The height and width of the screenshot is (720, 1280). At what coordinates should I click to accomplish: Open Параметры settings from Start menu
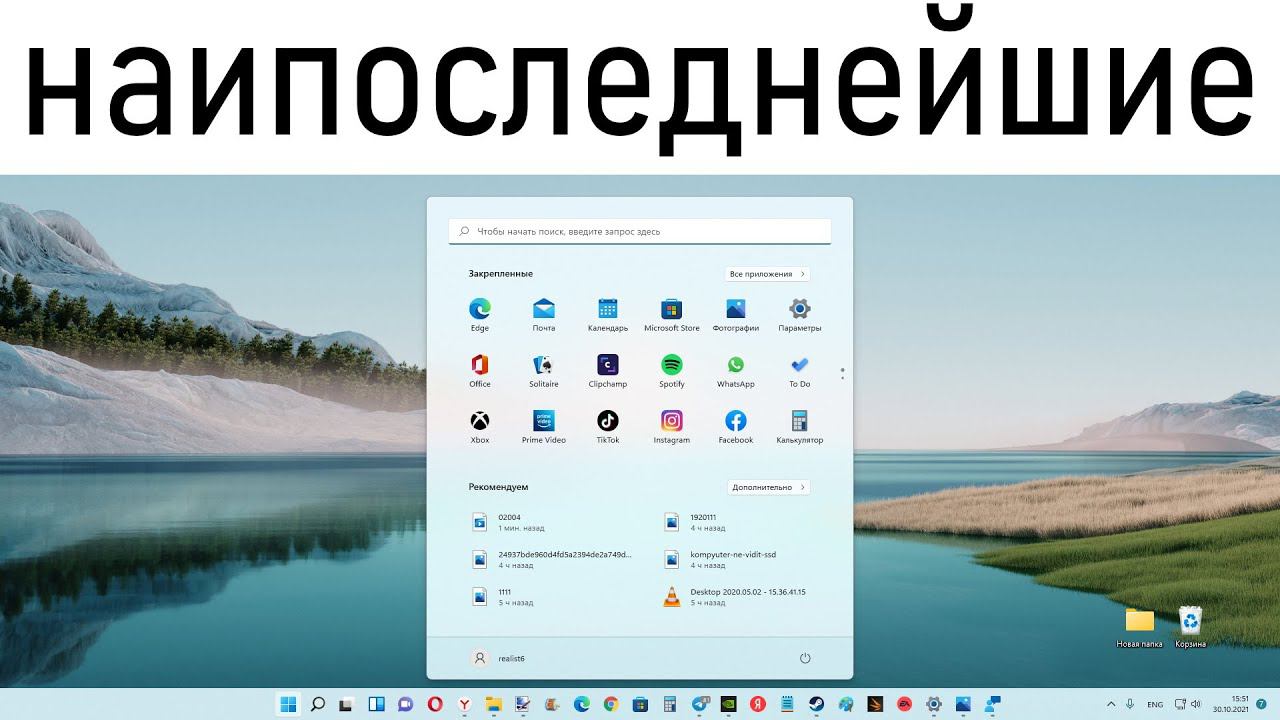(x=800, y=314)
